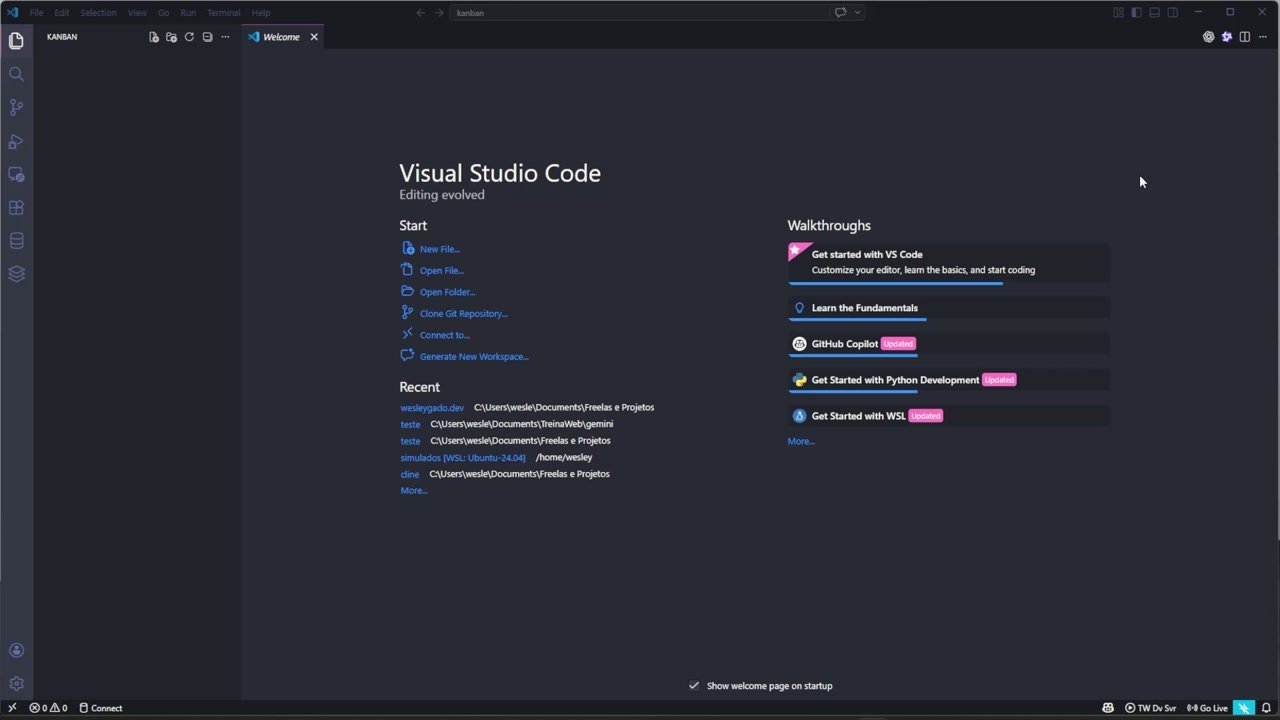Open Get Started with WSL walkthrough
The width and height of the screenshot is (1280, 720).
pos(949,416)
